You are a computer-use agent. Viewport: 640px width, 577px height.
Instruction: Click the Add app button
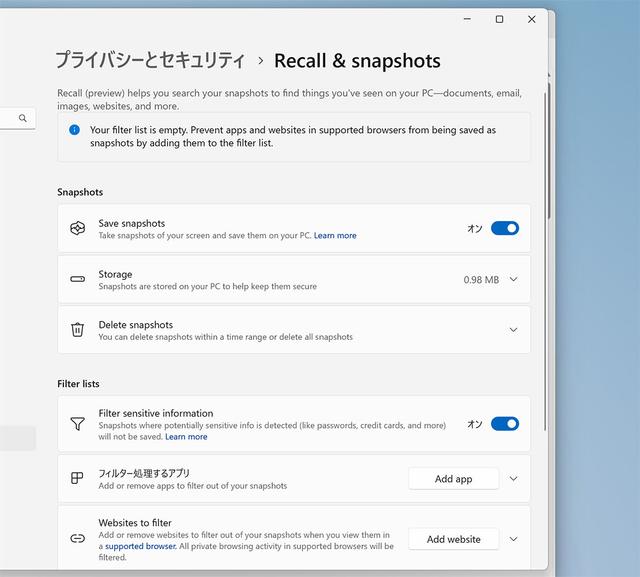(x=453, y=479)
